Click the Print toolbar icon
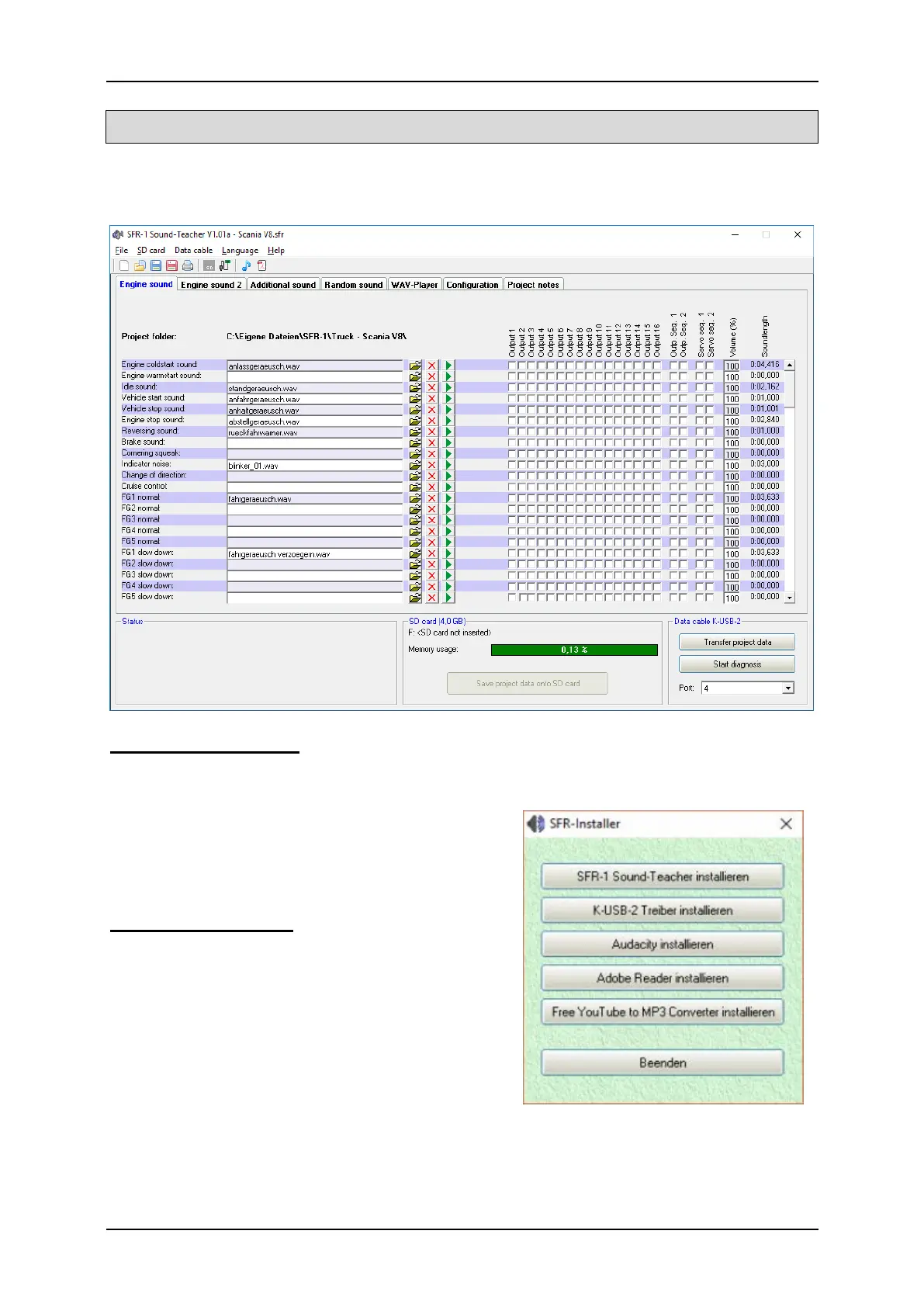This screenshot has height=1307, width=924. pos(188,265)
